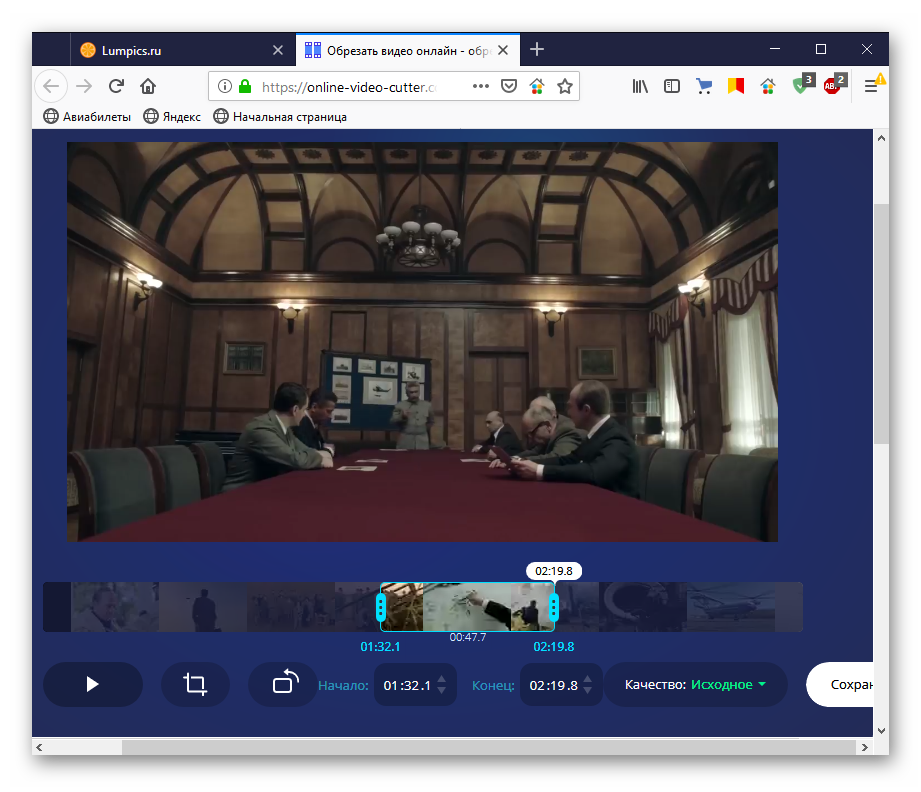Click the Сохранить save button

click(x=845, y=685)
